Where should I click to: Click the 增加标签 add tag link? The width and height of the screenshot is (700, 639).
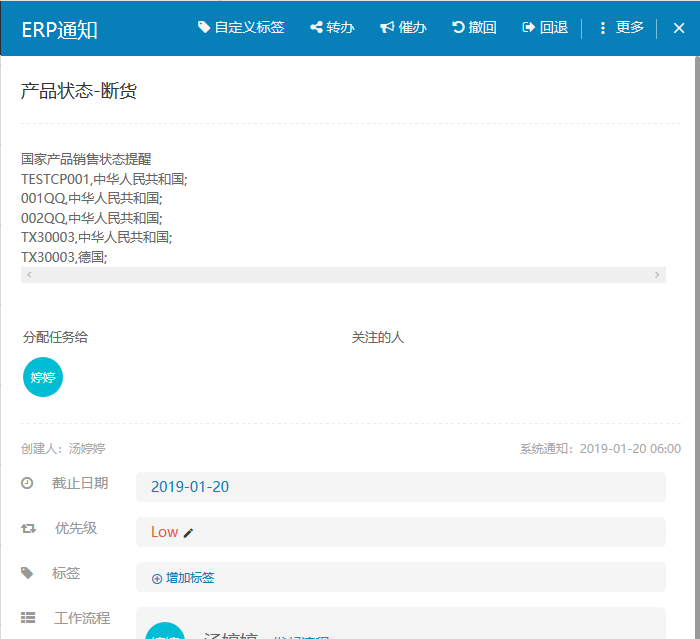183,578
